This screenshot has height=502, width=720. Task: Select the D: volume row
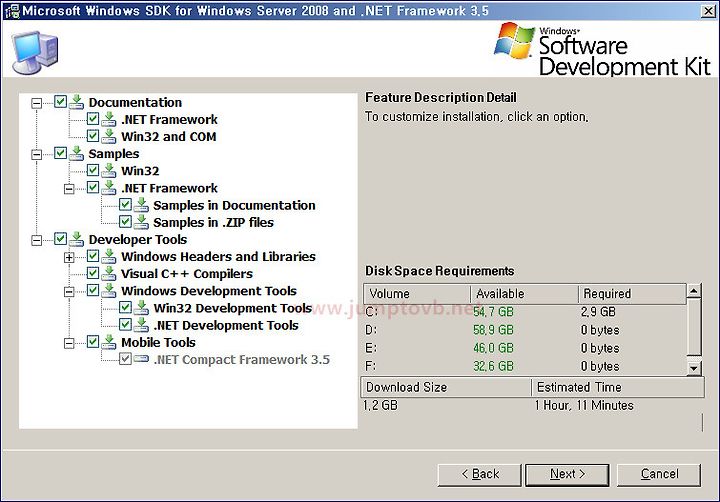525,330
